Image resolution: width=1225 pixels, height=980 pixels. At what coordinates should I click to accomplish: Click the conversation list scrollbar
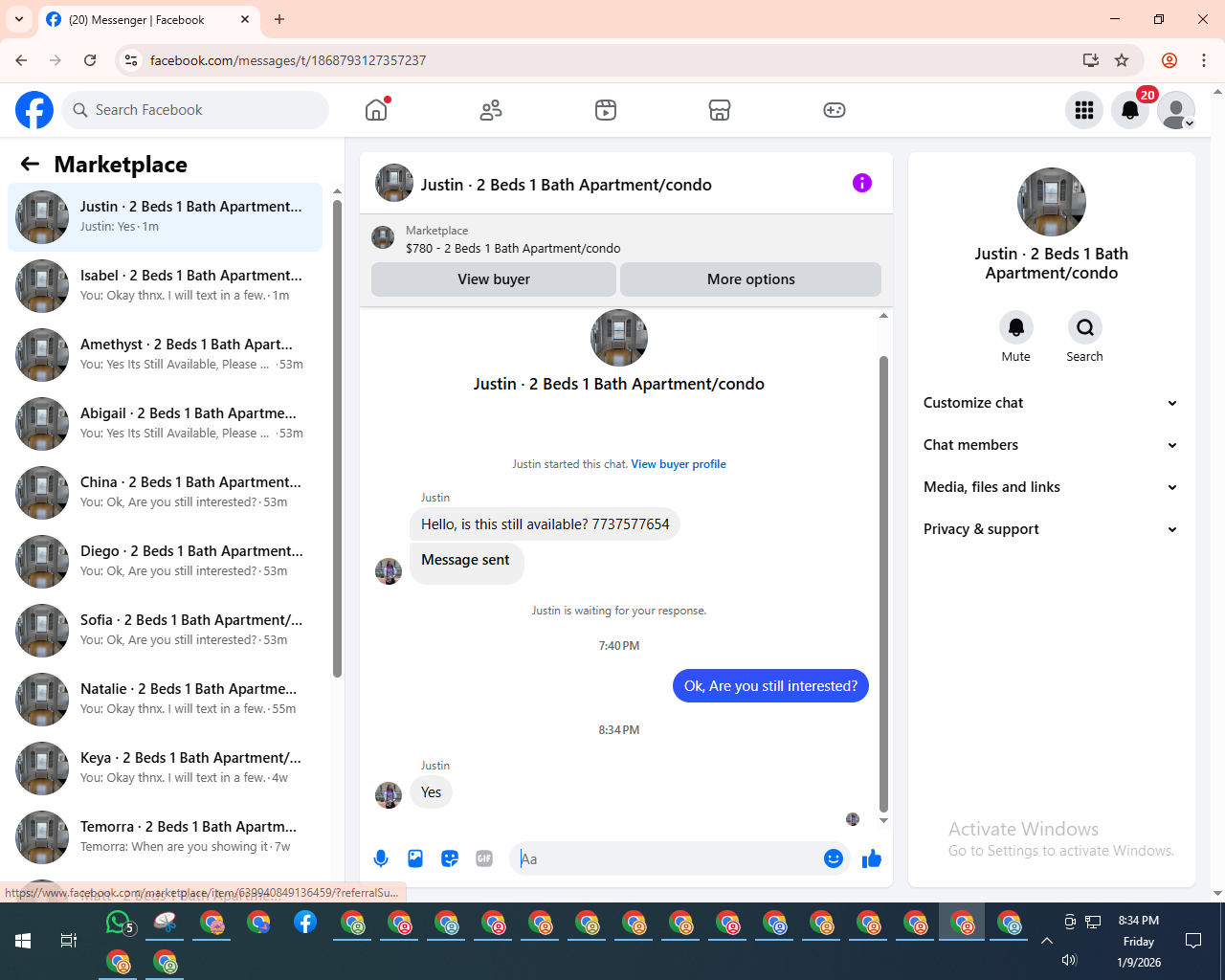tap(337, 438)
